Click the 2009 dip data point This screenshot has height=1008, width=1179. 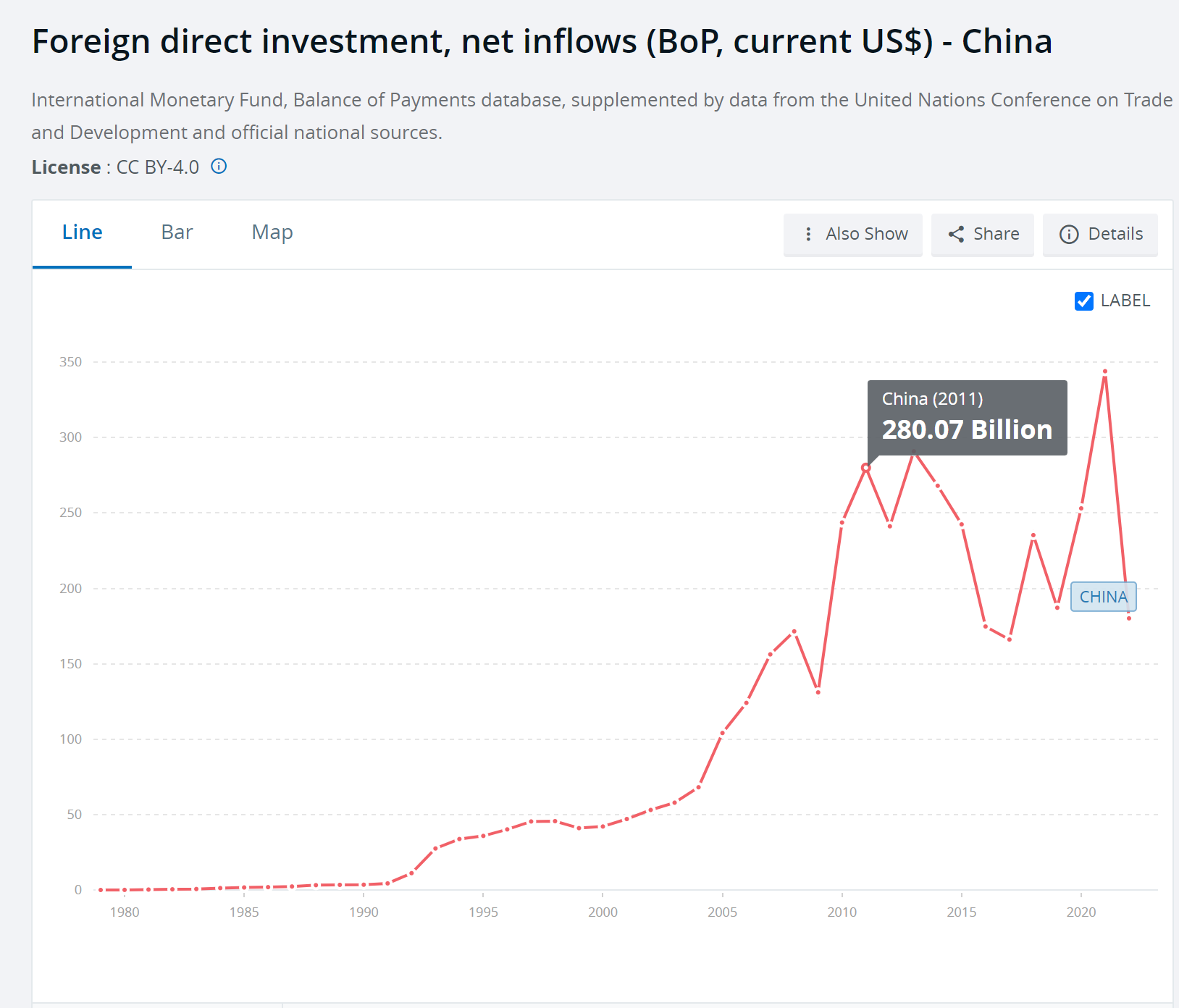click(818, 692)
